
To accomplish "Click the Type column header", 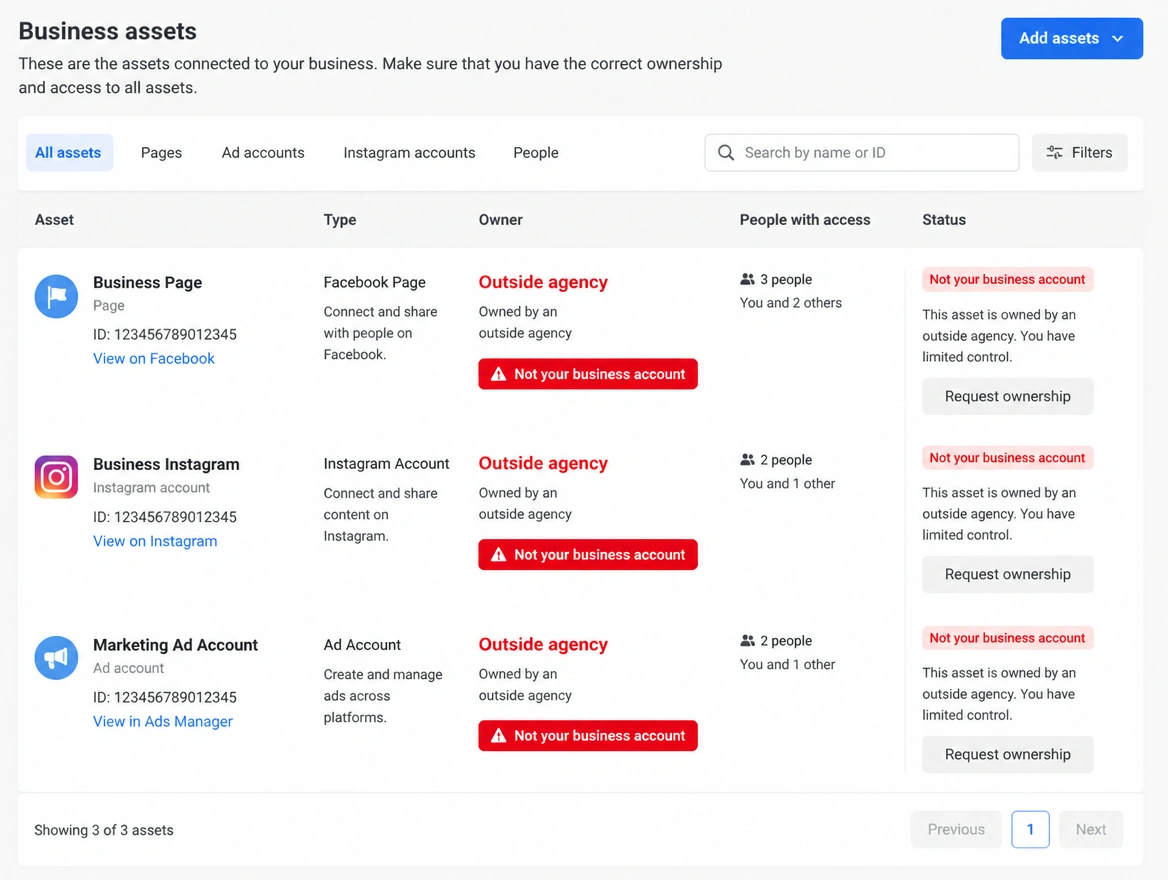I will pos(340,220).
